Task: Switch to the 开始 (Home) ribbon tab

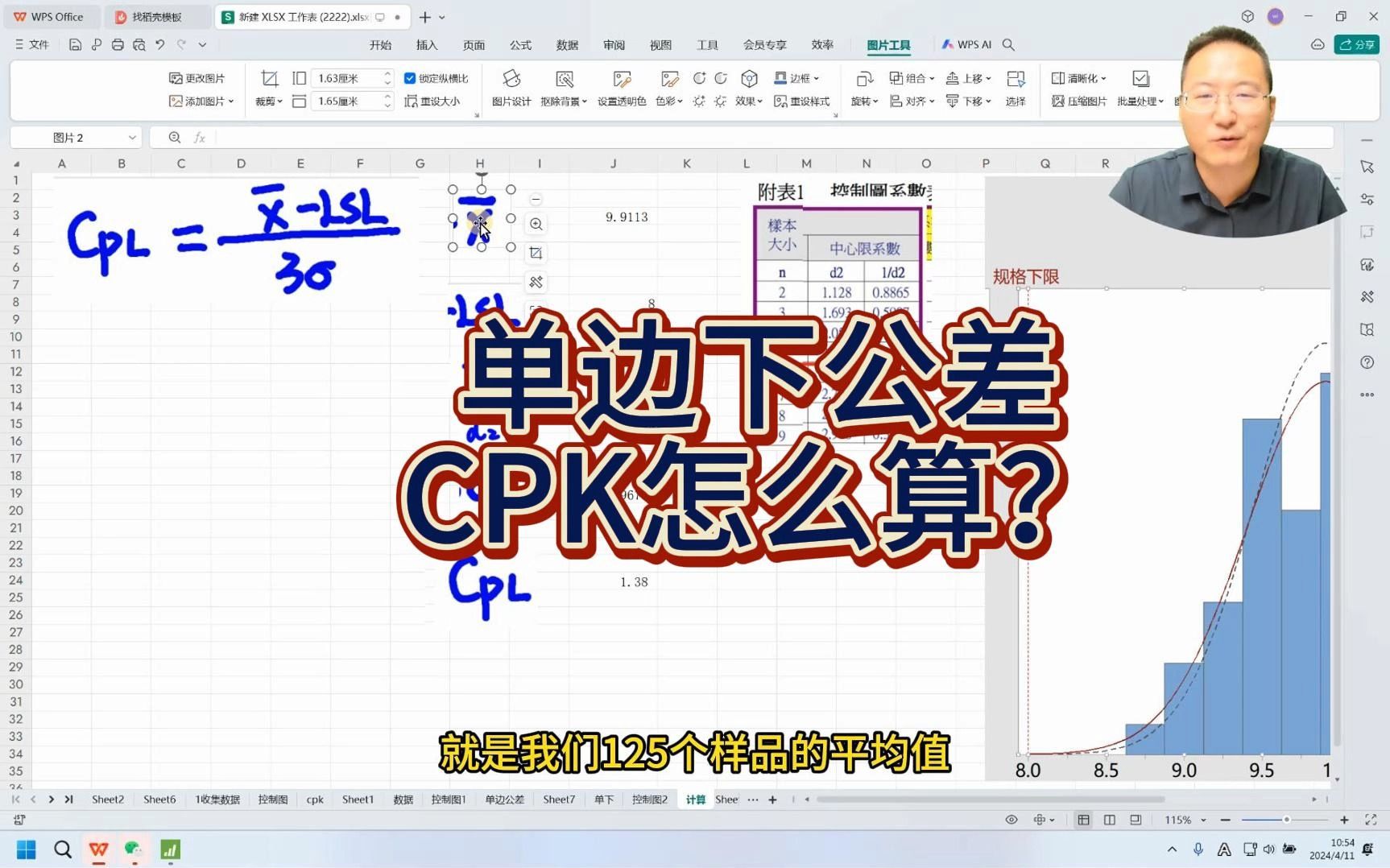Action: [x=380, y=45]
